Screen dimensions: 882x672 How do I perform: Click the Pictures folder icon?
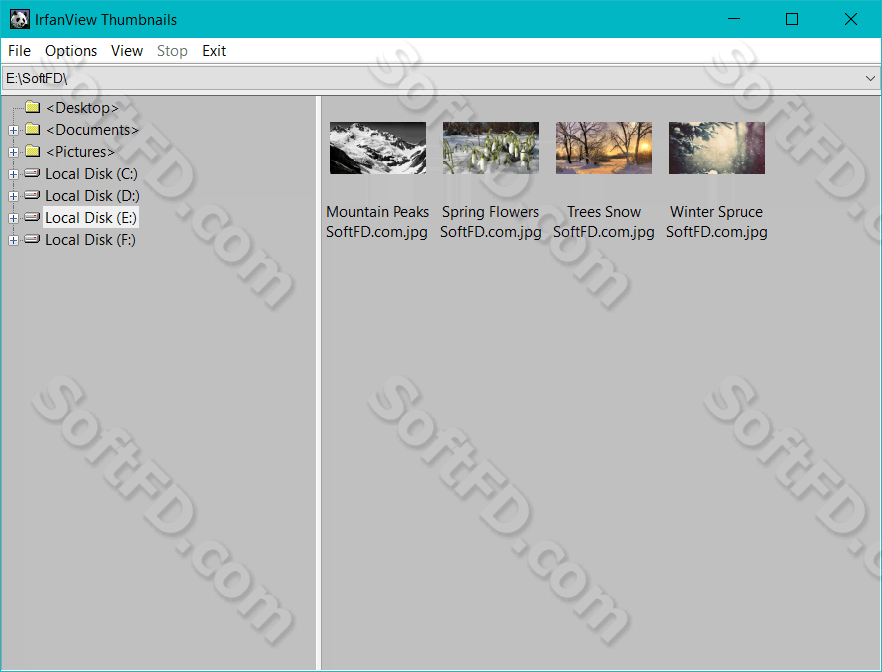point(33,151)
